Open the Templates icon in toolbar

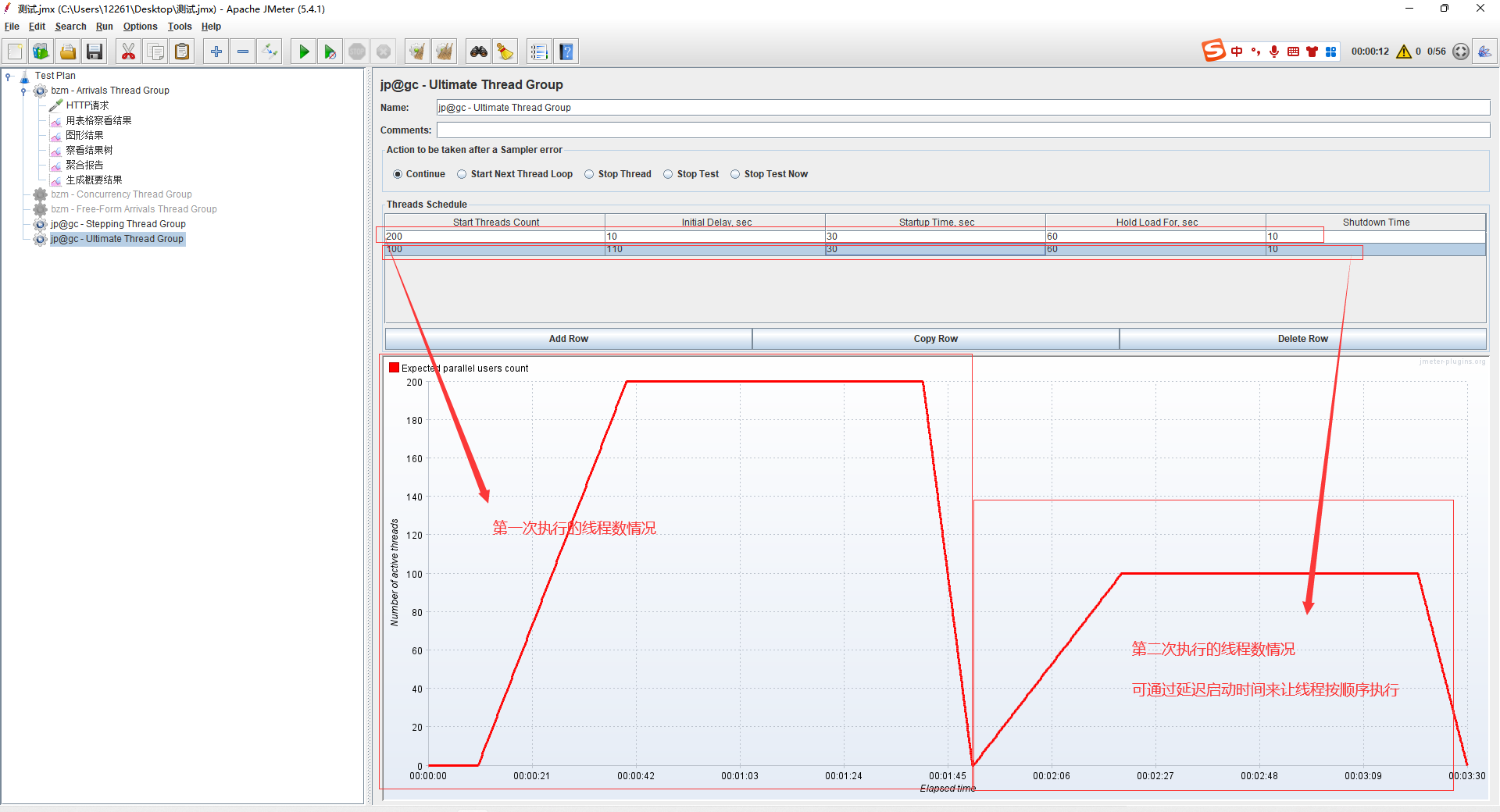[x=41, y=52]
